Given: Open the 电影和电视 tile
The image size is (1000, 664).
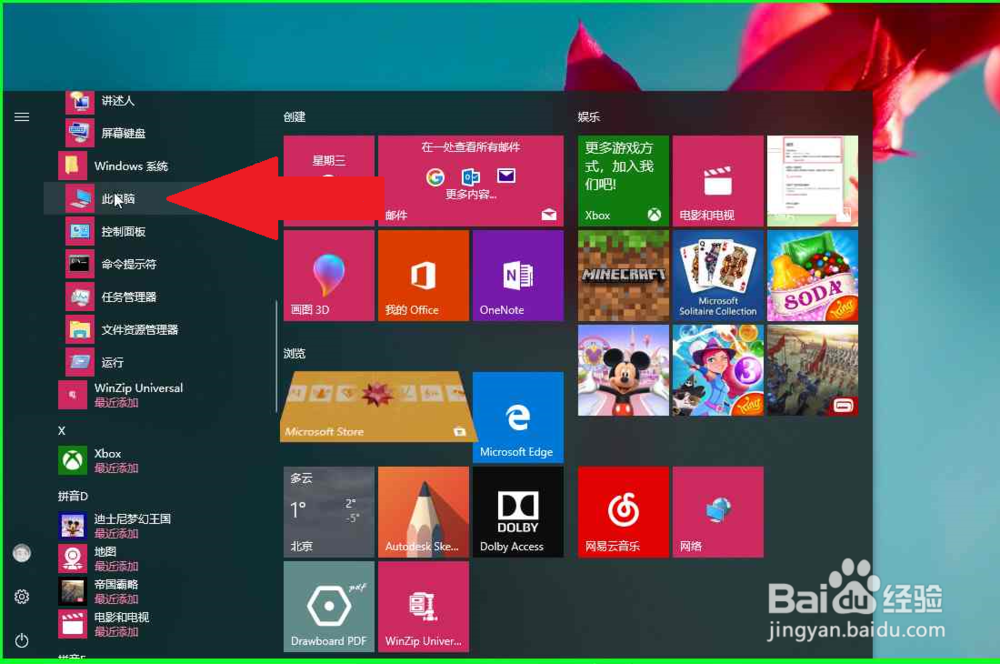Looking at the screenshot, I should pyautogui.click(x=717, y=181).
